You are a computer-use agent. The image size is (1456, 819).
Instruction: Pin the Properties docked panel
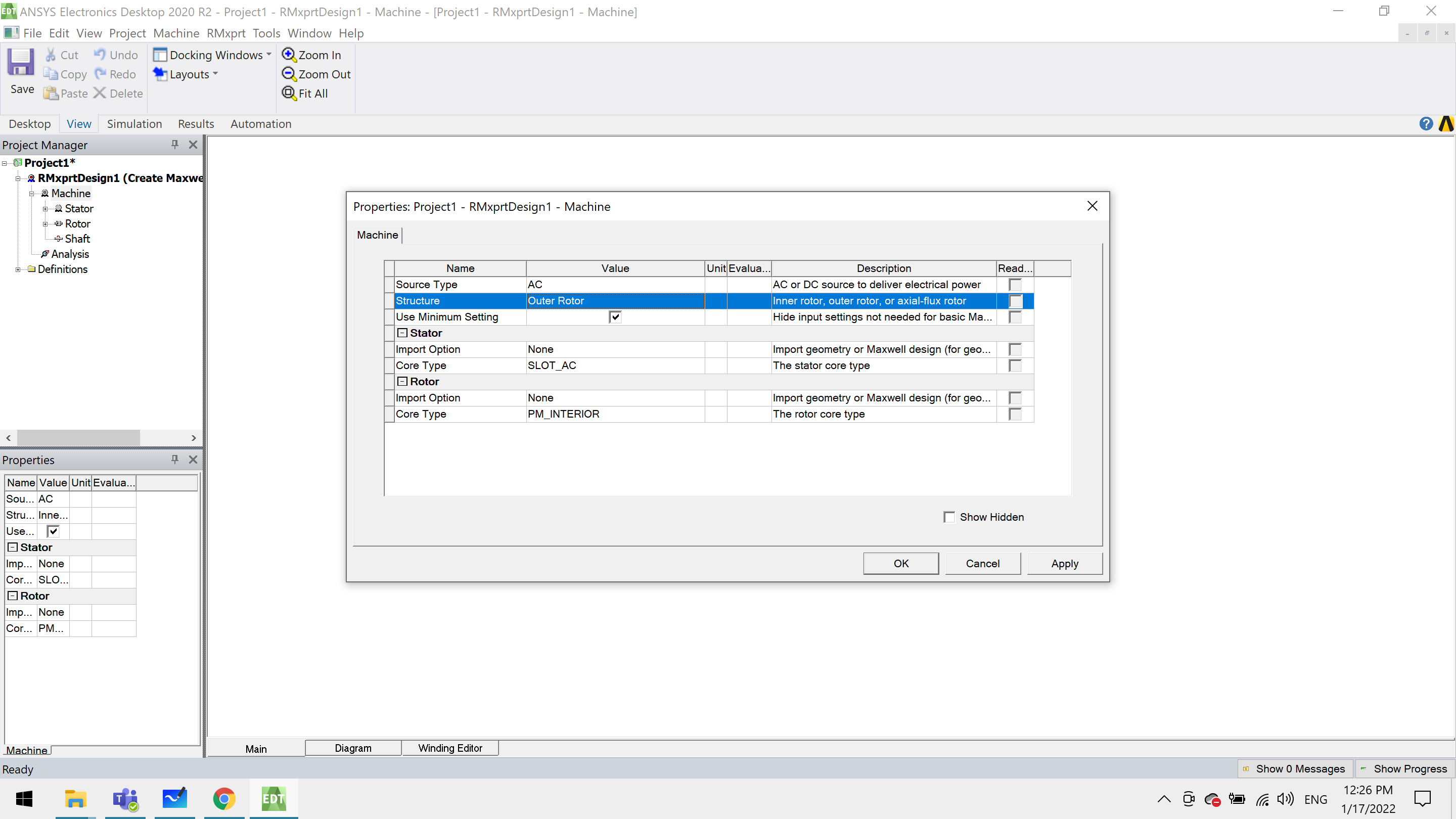click(174, 460)
